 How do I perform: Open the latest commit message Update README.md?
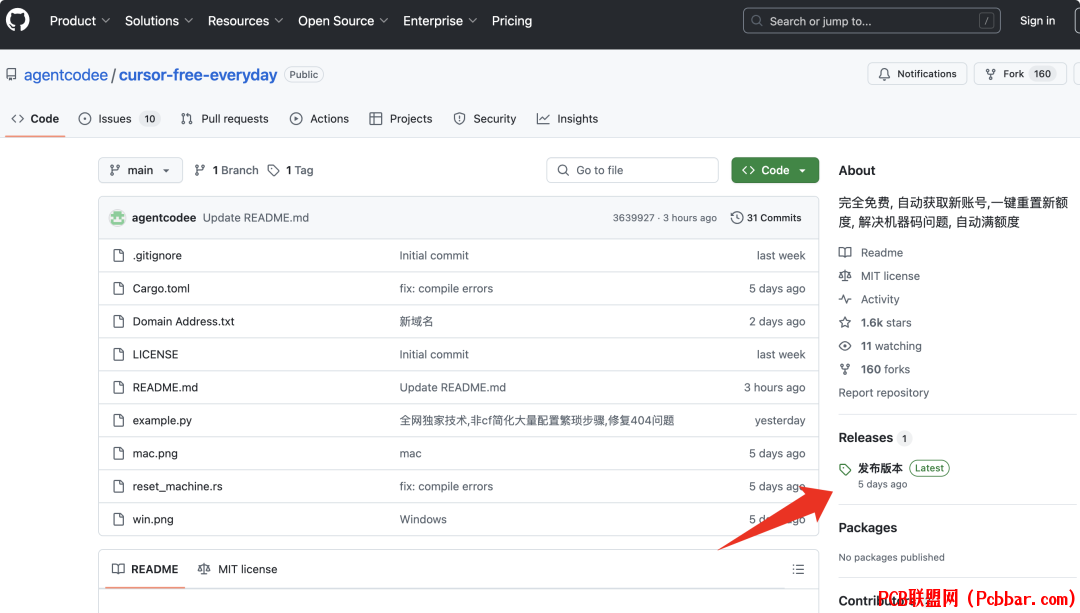(256, 218)
